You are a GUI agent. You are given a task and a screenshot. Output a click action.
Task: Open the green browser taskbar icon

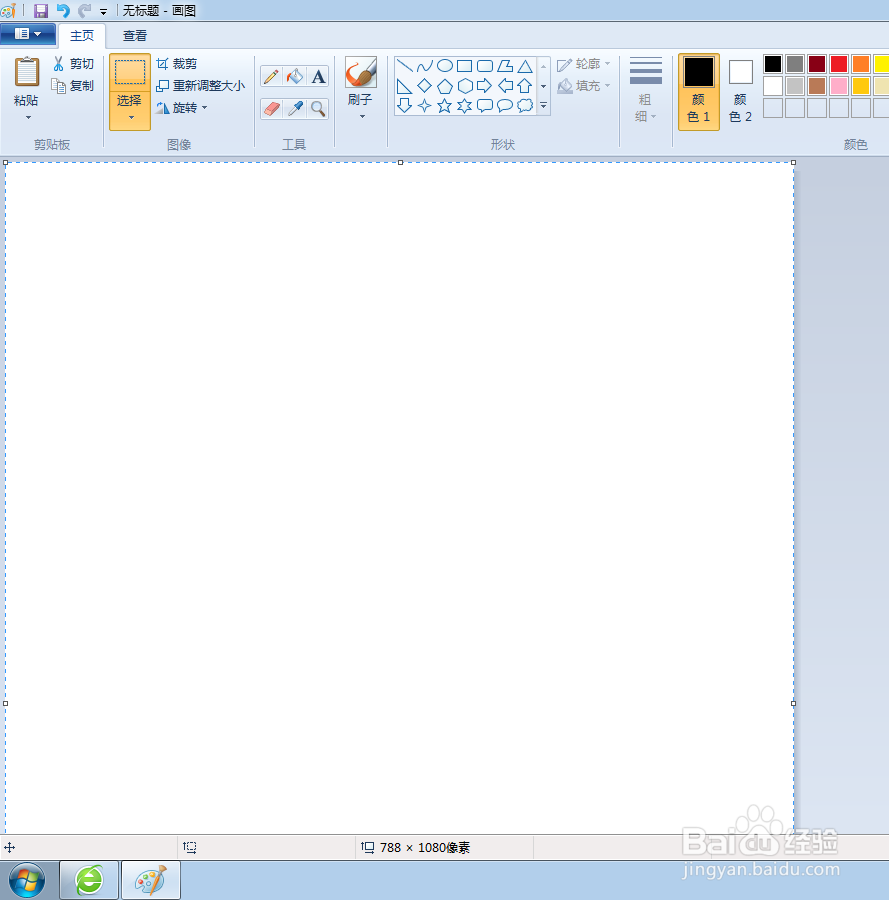click(x=90, y=880)
